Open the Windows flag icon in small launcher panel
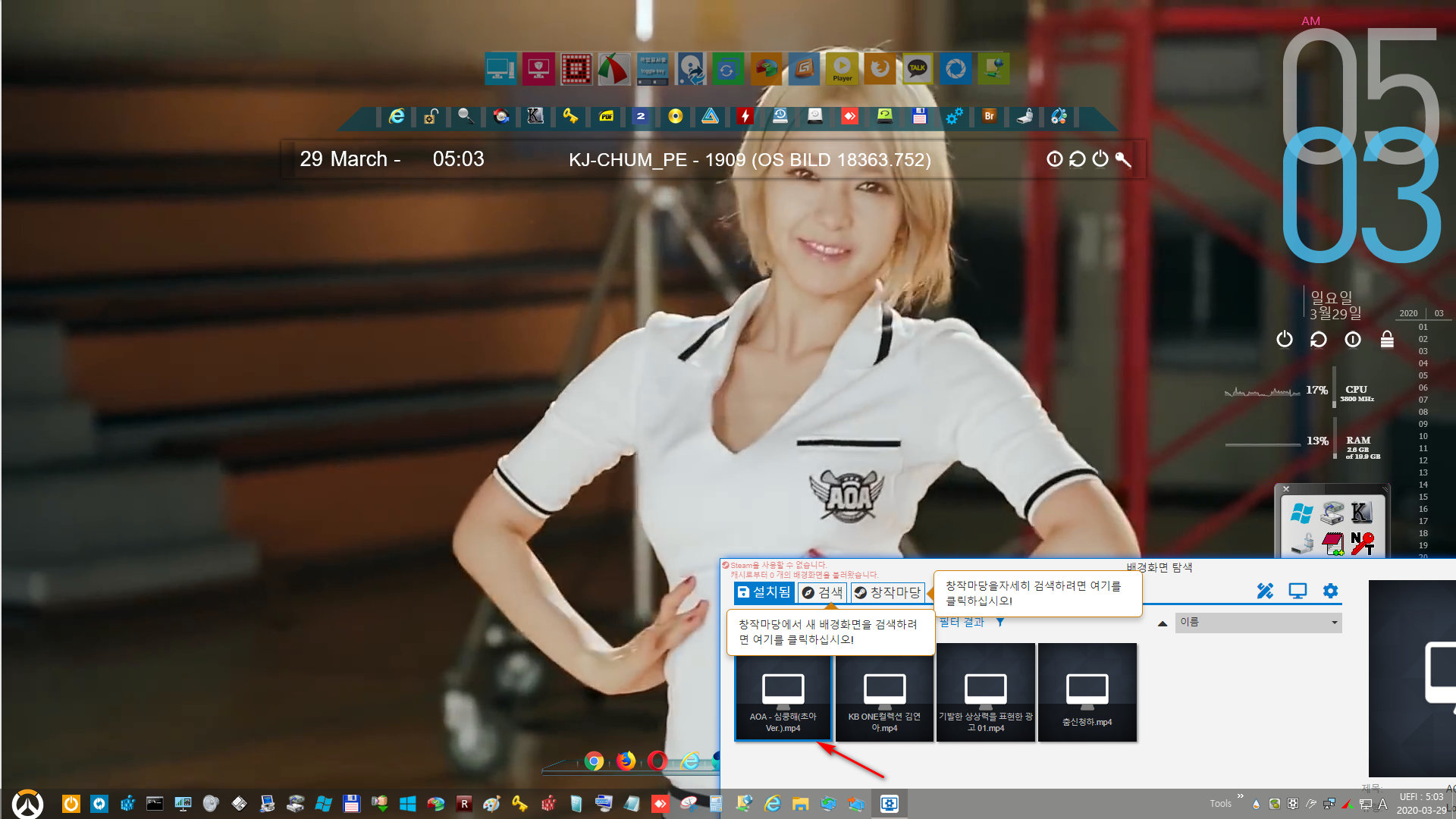The height and width of the screenshot is (819, 1456). tap(1302, 513)
